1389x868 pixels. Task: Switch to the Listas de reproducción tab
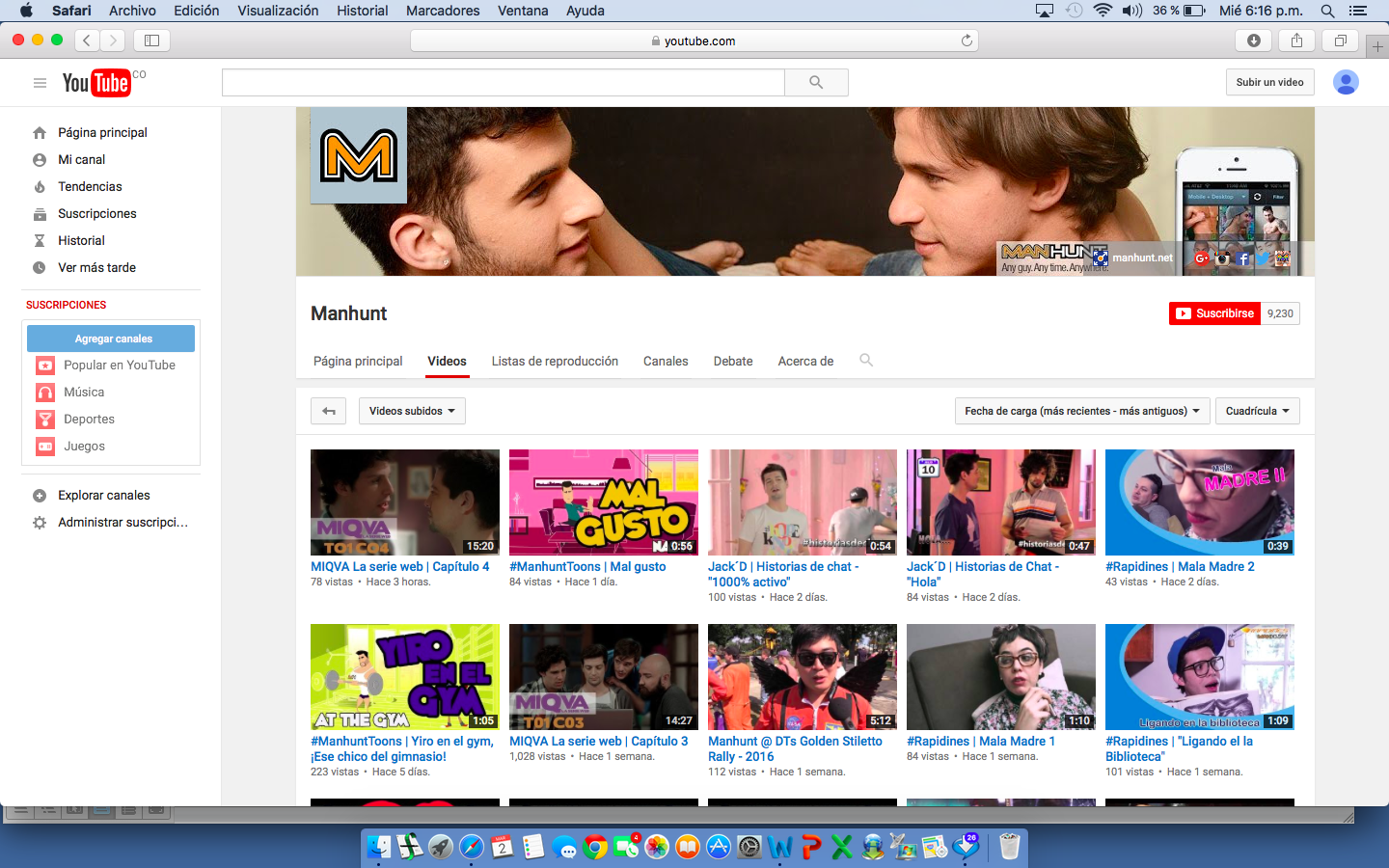[555, 361]
